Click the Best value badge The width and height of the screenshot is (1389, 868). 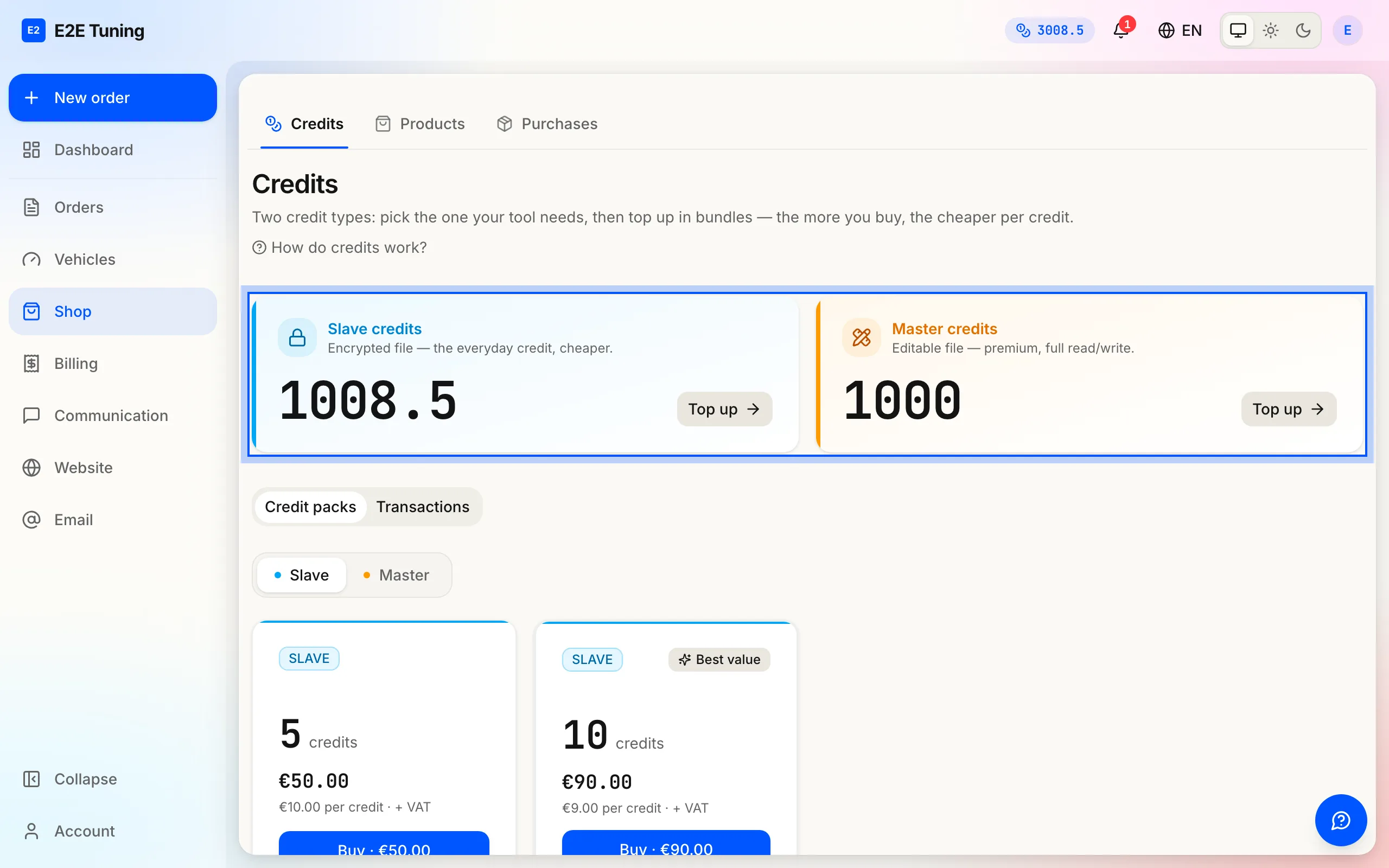click(719, 660)
